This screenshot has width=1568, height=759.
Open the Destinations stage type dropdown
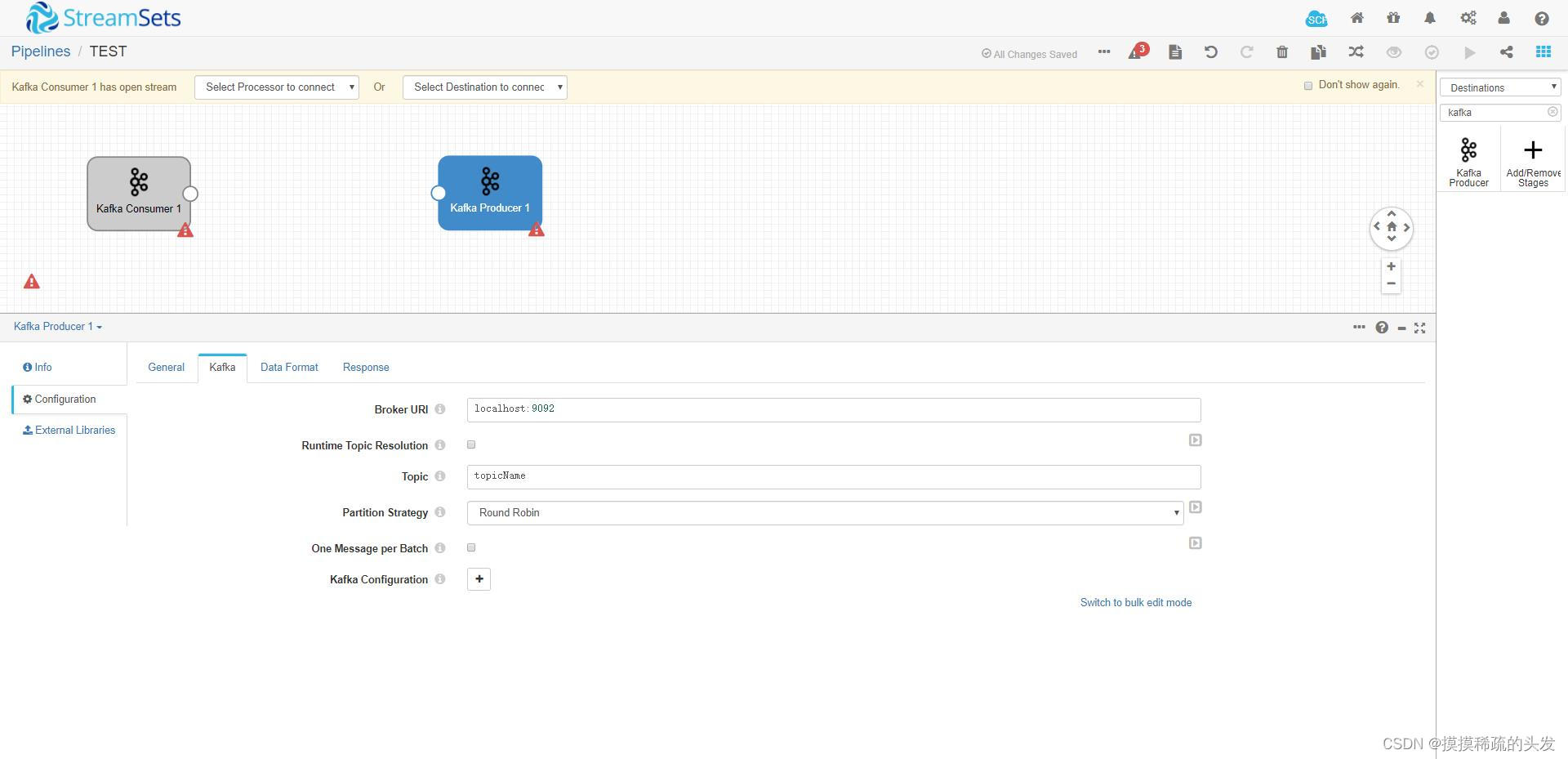coord(1499,87)
